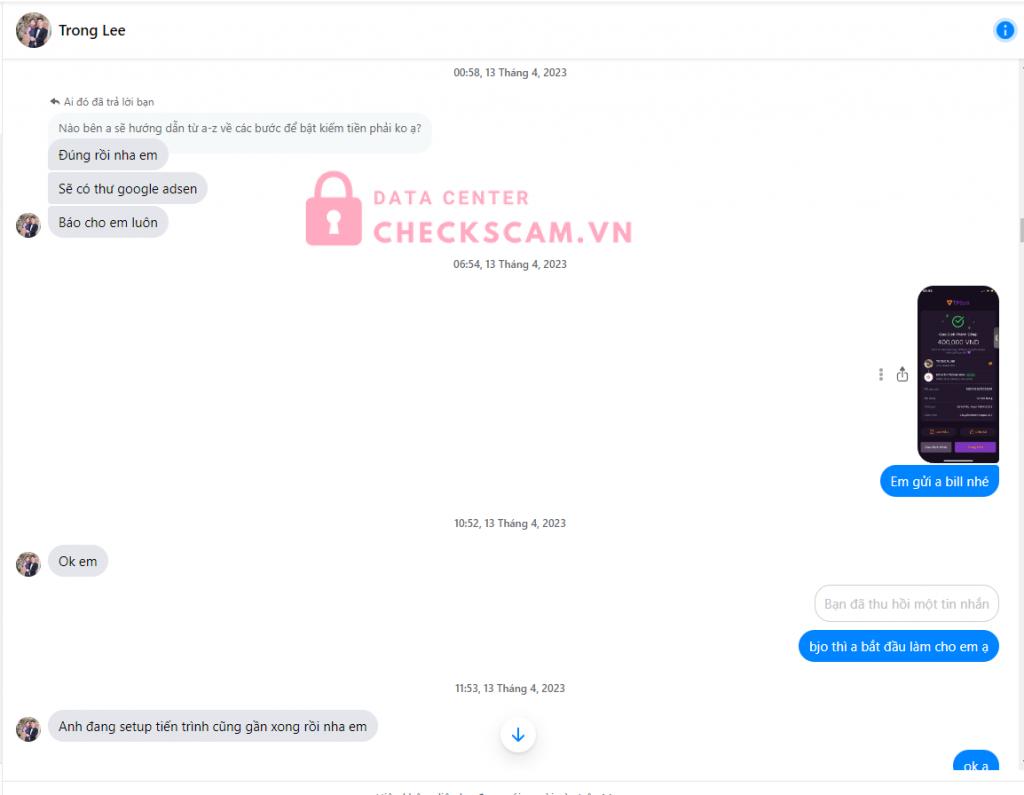This screenshot has width=1024, height=795.
Task: Open Trong Lee's name in header
Action: coord(91,30)
